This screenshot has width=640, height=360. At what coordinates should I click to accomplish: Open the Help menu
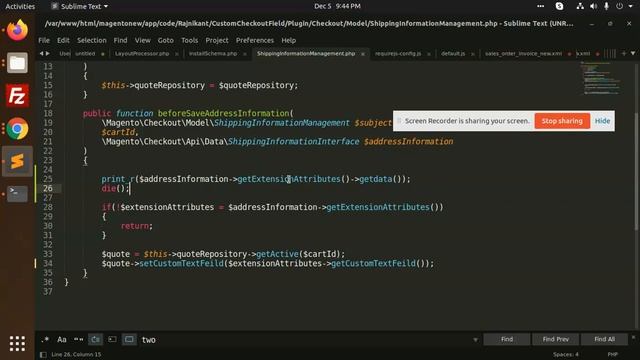point(289,40)
